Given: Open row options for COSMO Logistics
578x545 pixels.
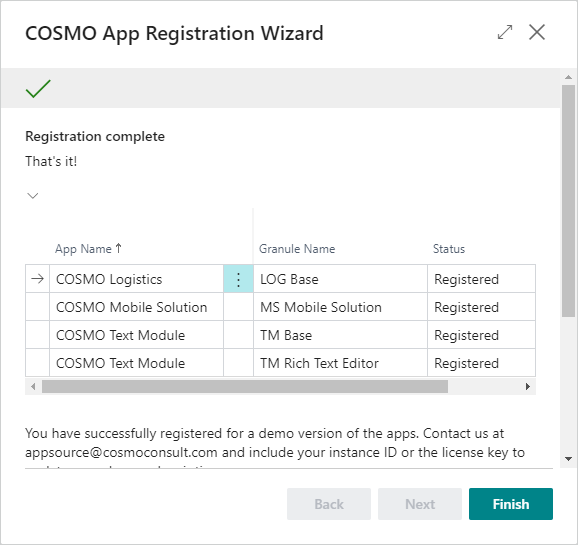Looking at the screenshot, I should pyautogui.click(x=238, y=279).
